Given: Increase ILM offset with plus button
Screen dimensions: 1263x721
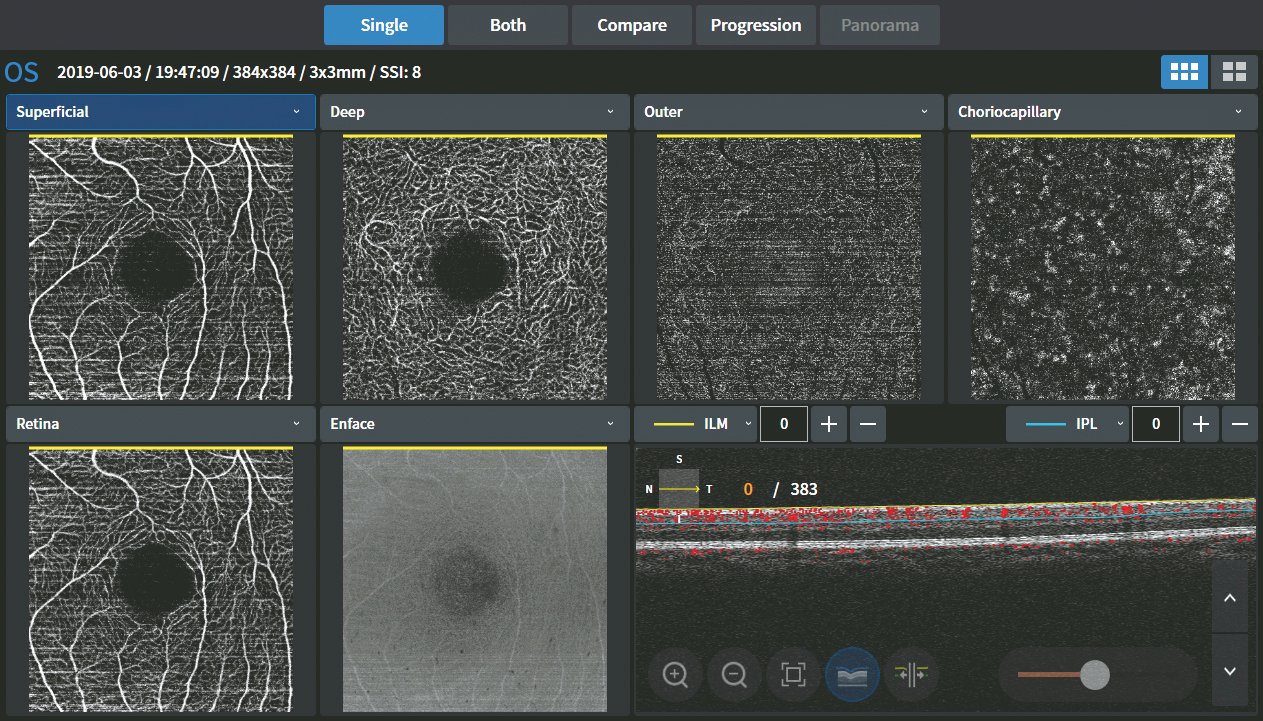Looking at the screenshot, I should coord(828,424).
